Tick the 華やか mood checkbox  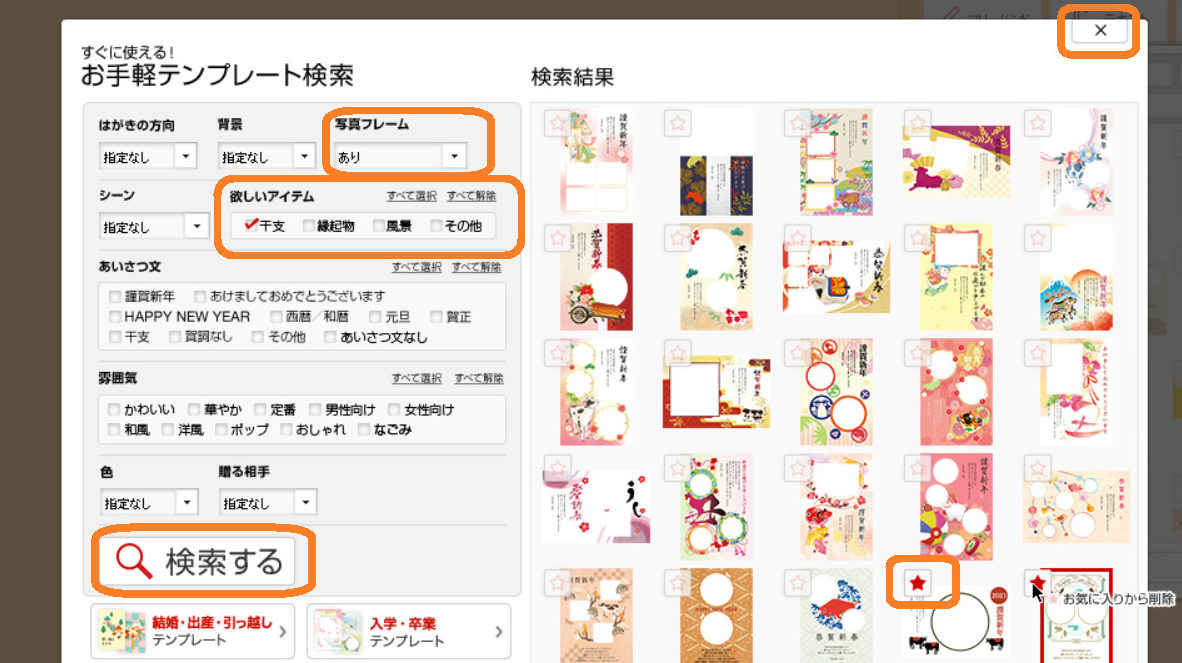click(194, 409)
